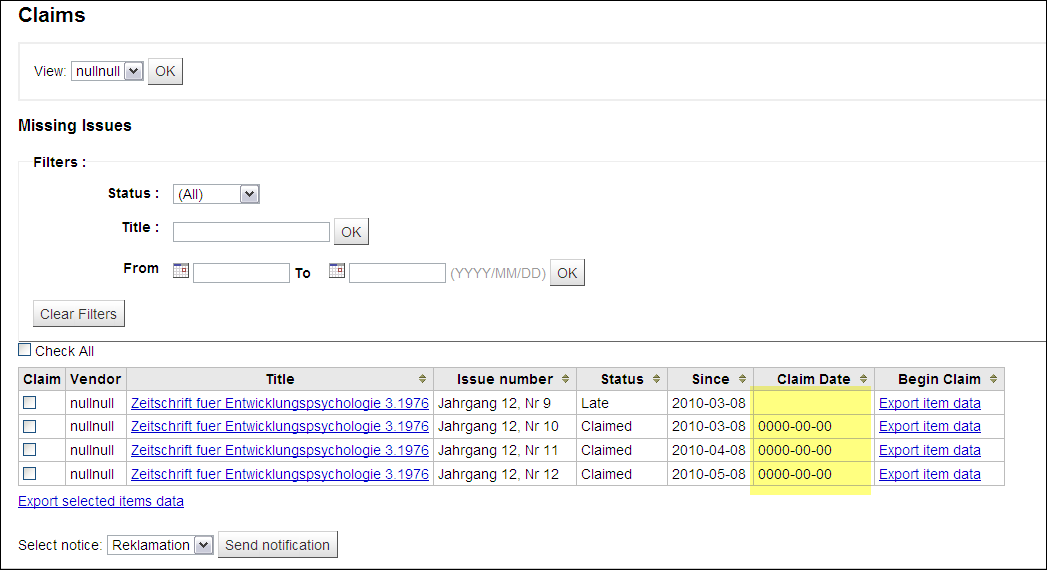Screen dimensions: 1047x570
Task: Open the From date calendar picker
Action: (181, 270)
